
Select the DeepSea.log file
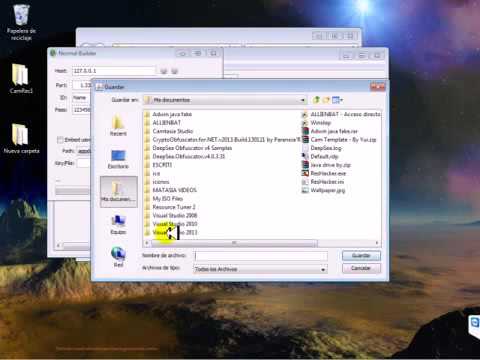[322, 148]
